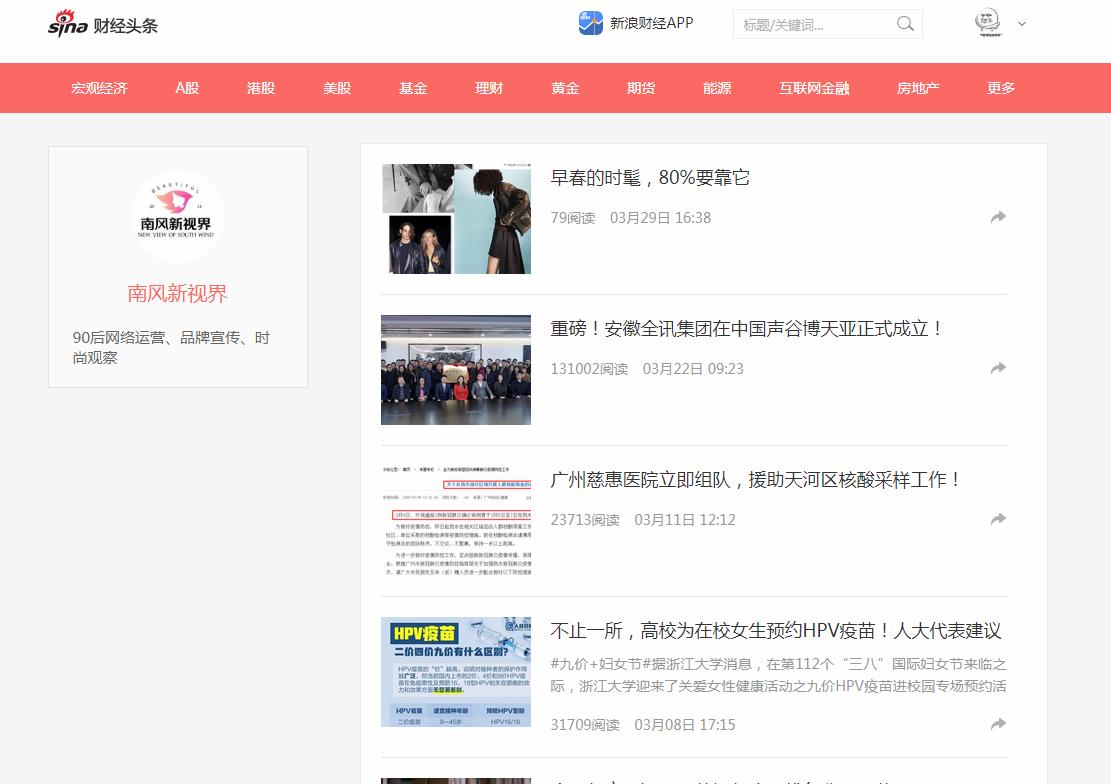Click thumbnail of 安徽全讯集团 article

(456, 370)
